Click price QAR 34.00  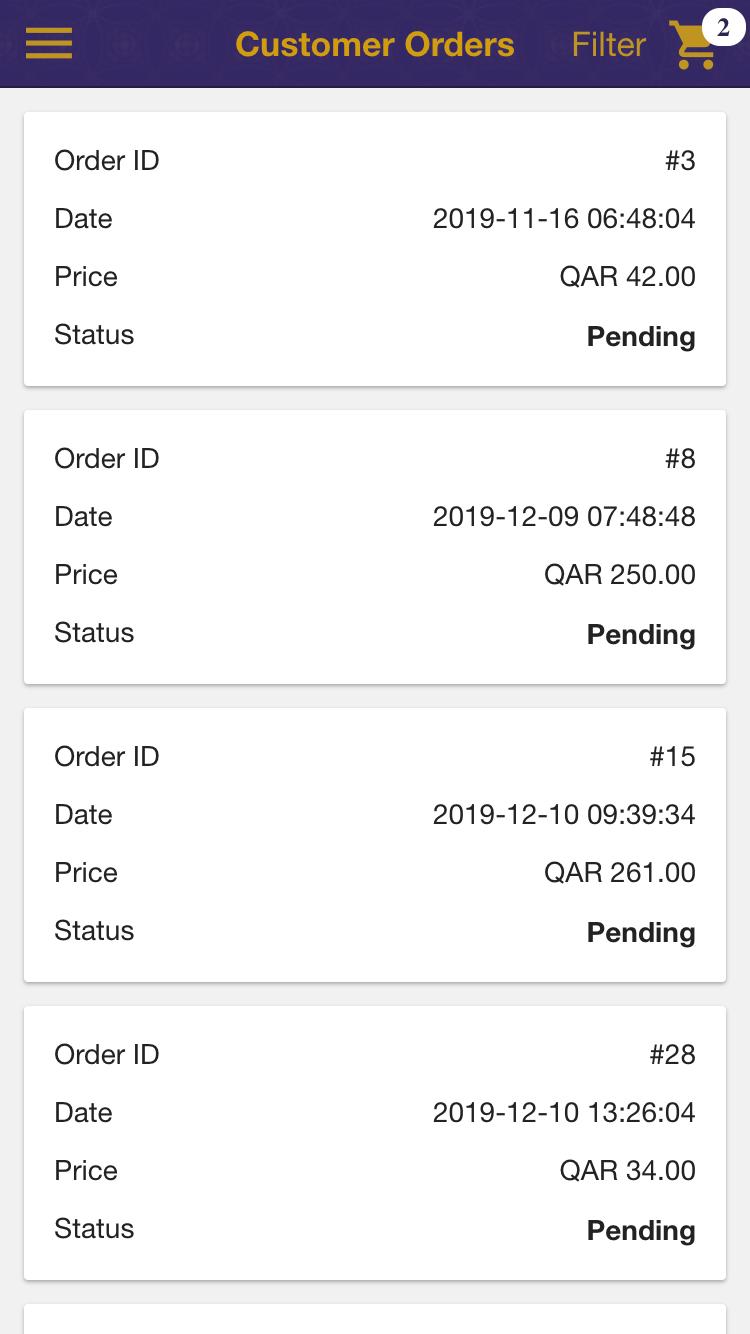[x=627, y=1171]
